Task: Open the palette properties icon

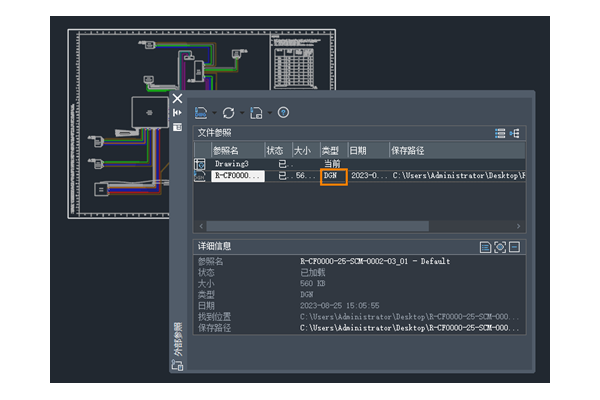Action: [x=177, y=127]
